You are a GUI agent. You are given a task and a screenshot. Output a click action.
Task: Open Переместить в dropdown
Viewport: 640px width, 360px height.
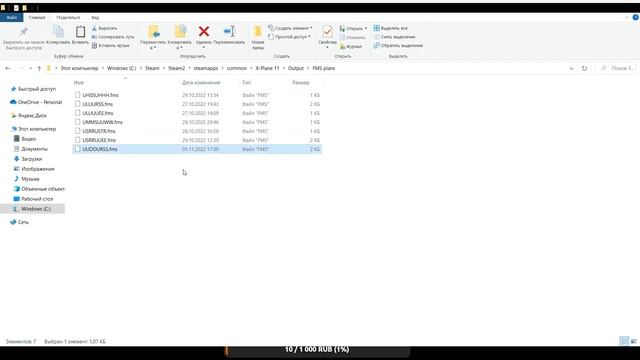click(x=153, y=38)
